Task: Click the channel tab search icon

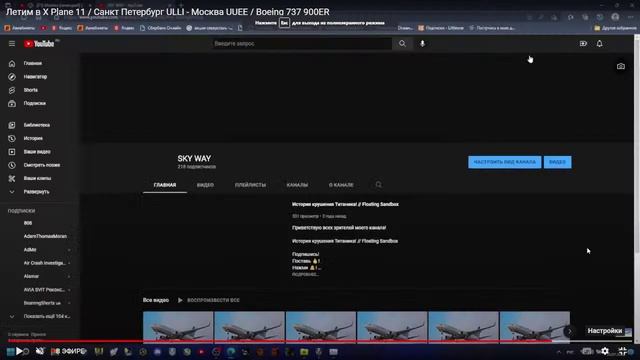Action: click(x=379, y=185)
